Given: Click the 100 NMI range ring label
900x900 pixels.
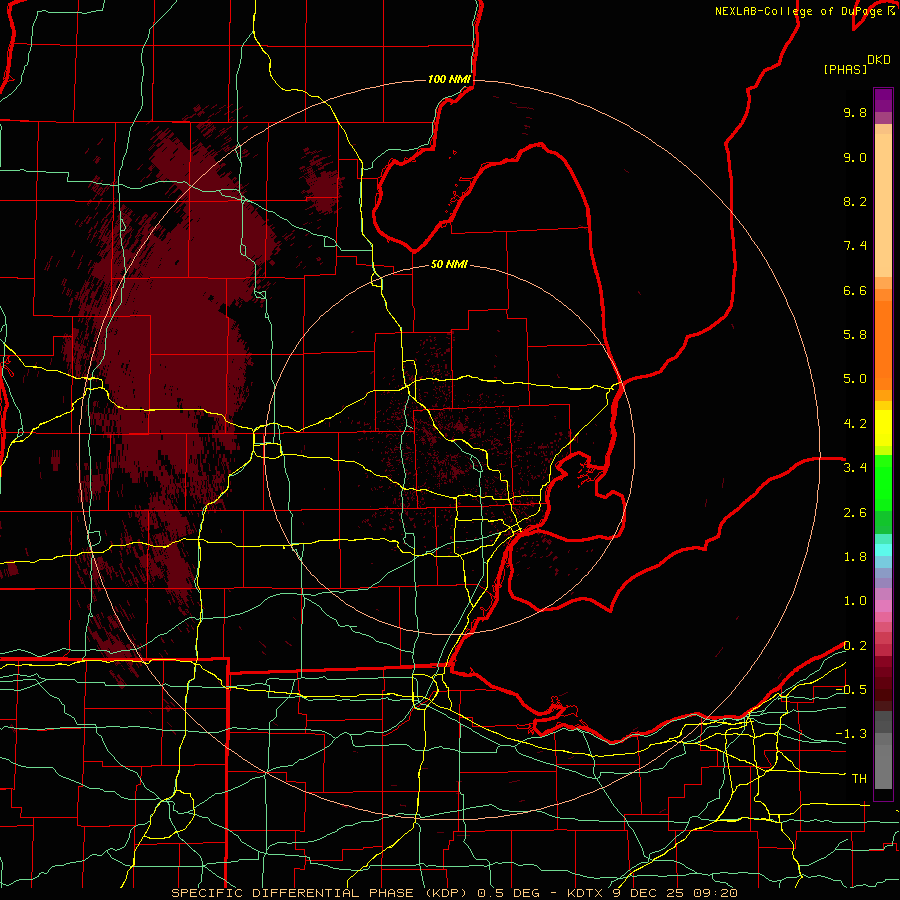Looking at the screenshot, I should [x=449, y=79].
